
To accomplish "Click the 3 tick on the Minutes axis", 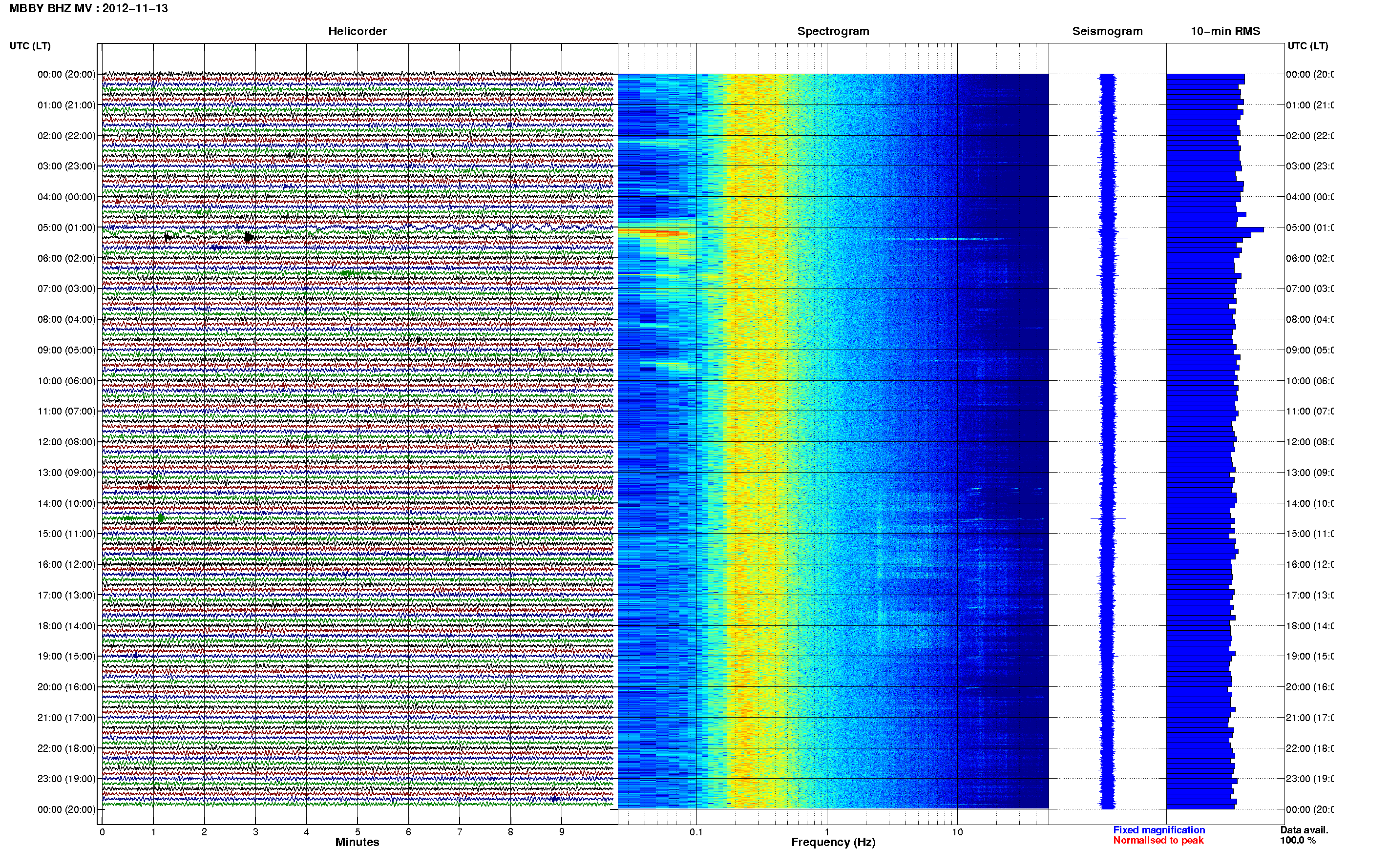I will [x=255, y=832].
